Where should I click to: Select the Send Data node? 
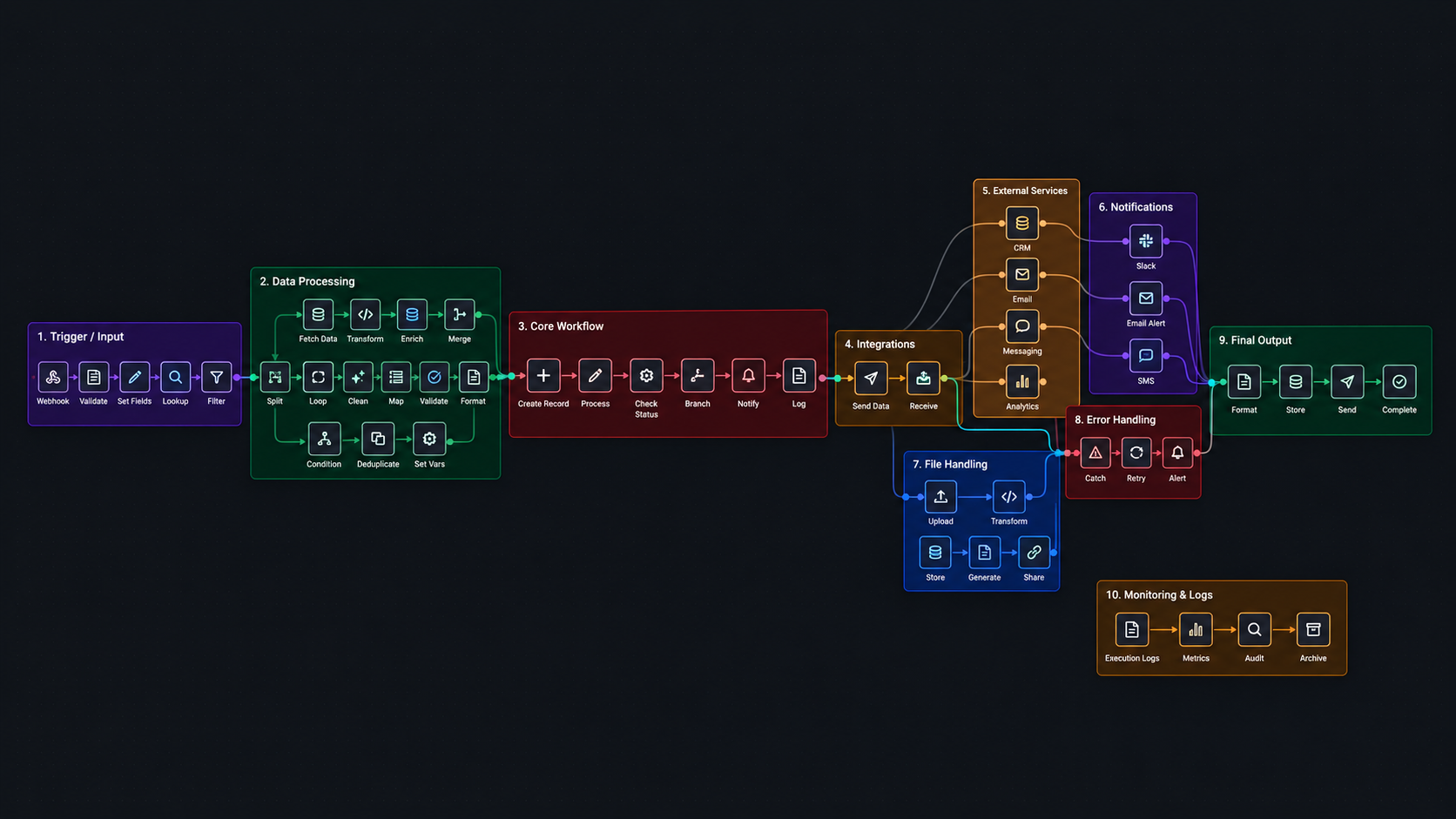pos(871,379)
